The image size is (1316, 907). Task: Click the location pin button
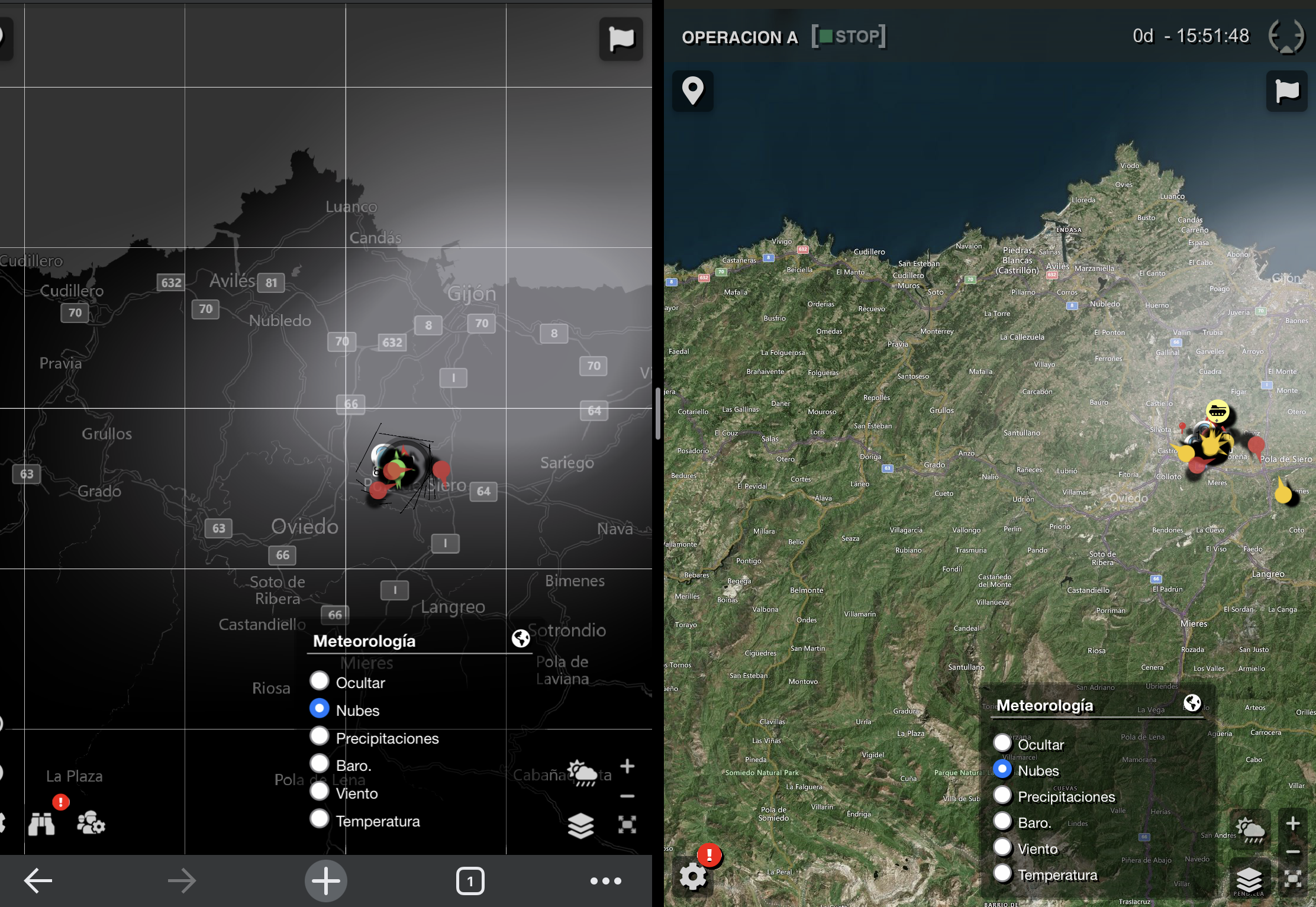692,91
